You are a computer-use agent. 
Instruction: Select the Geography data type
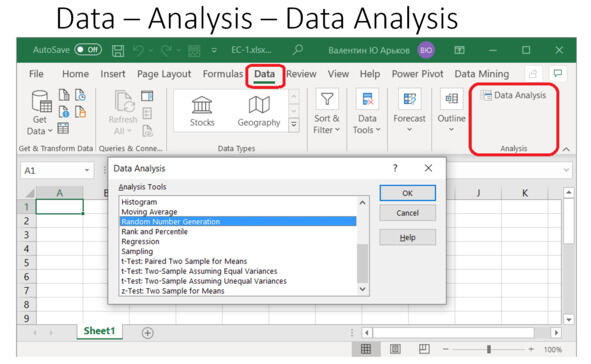coord(259,112)
